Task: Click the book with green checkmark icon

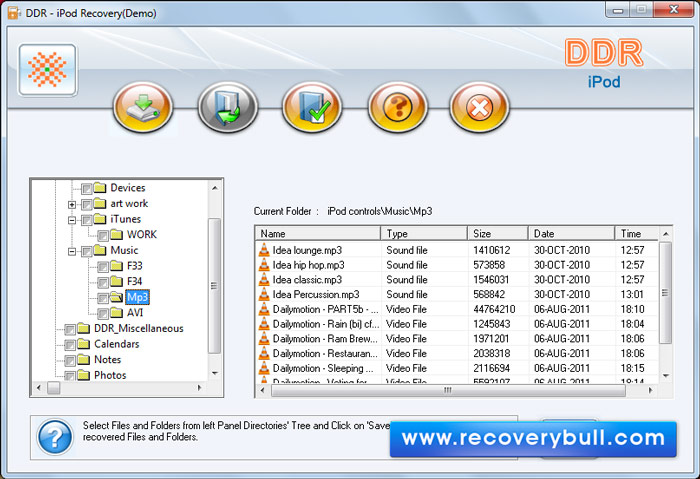Action: pyautogui.click(x=312, y=108)
